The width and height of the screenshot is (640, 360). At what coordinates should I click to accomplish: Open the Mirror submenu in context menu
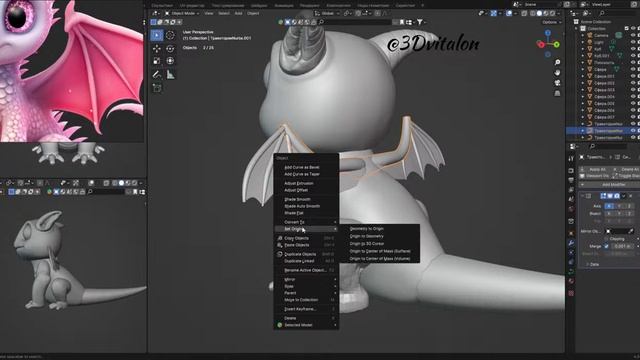click(x=306, y=280)
